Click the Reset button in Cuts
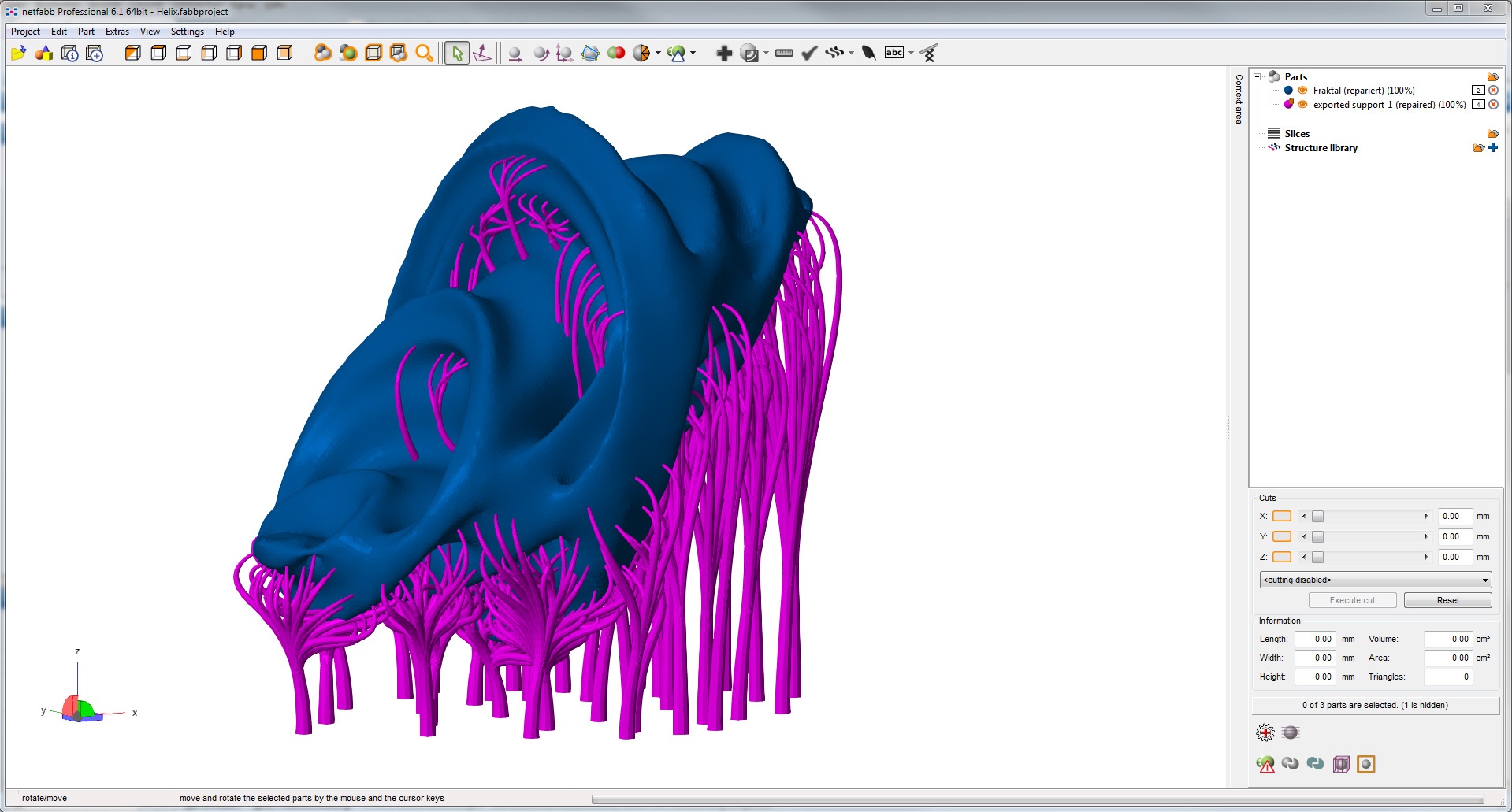This screenshot has height=812, width=1512. (x=1448, y=600)
